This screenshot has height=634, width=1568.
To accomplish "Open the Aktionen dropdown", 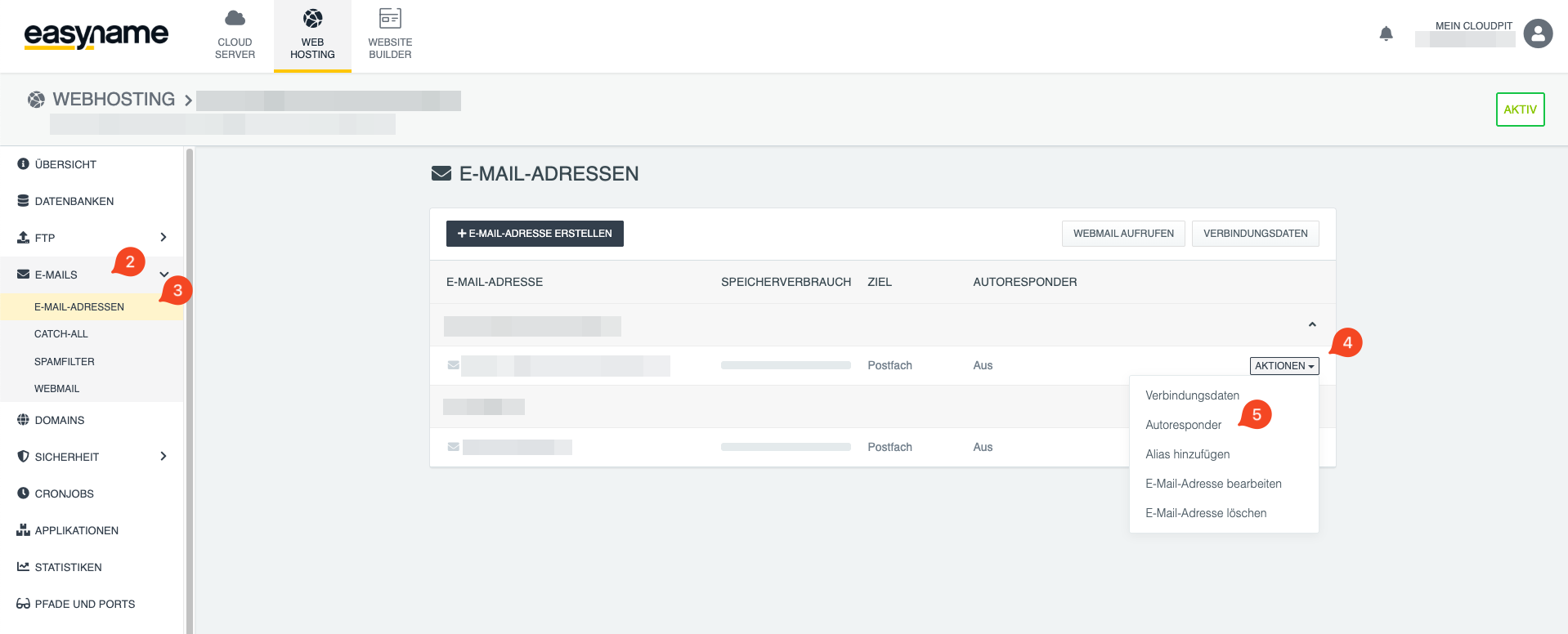I will pyautogui.click(x=1284, y=366).
